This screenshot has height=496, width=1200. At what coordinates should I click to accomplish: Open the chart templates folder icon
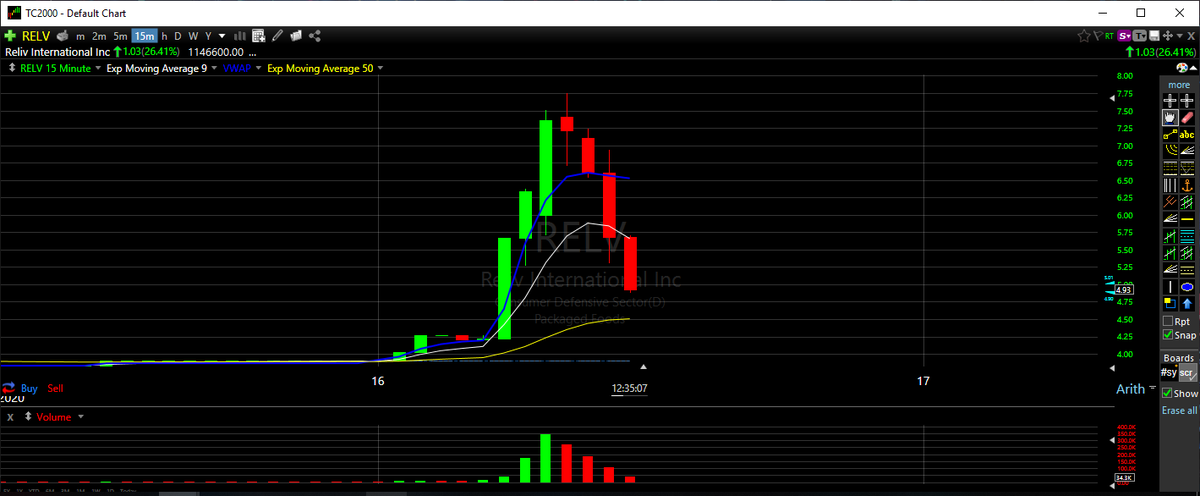(x=295, y=36)
